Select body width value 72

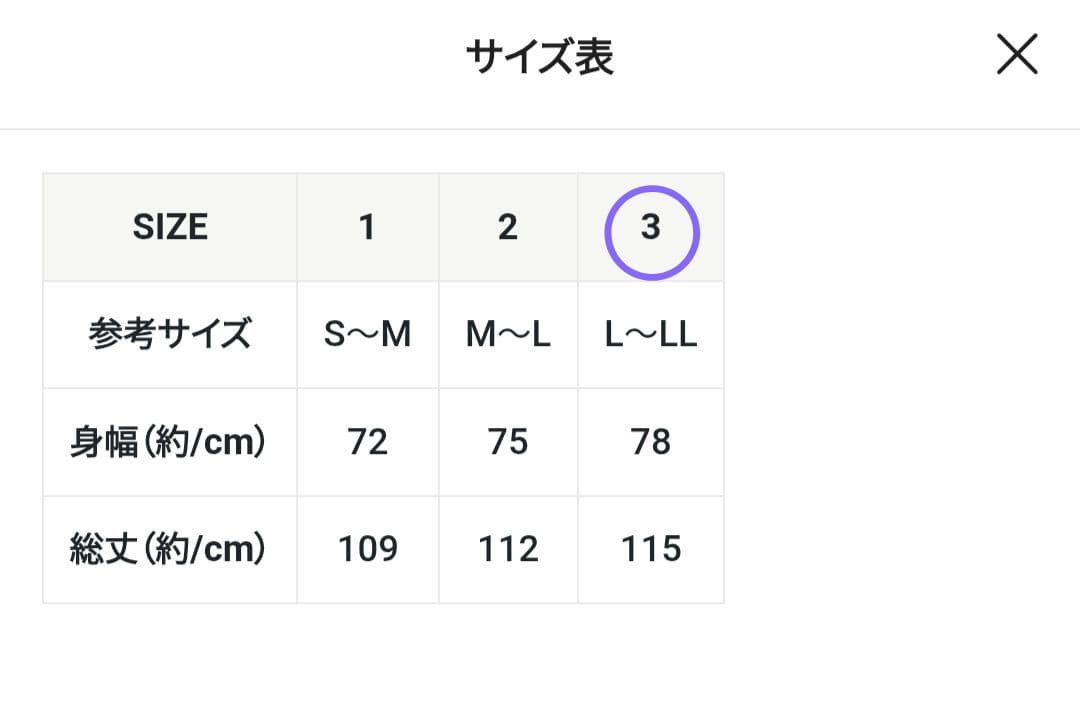point(368,442)
